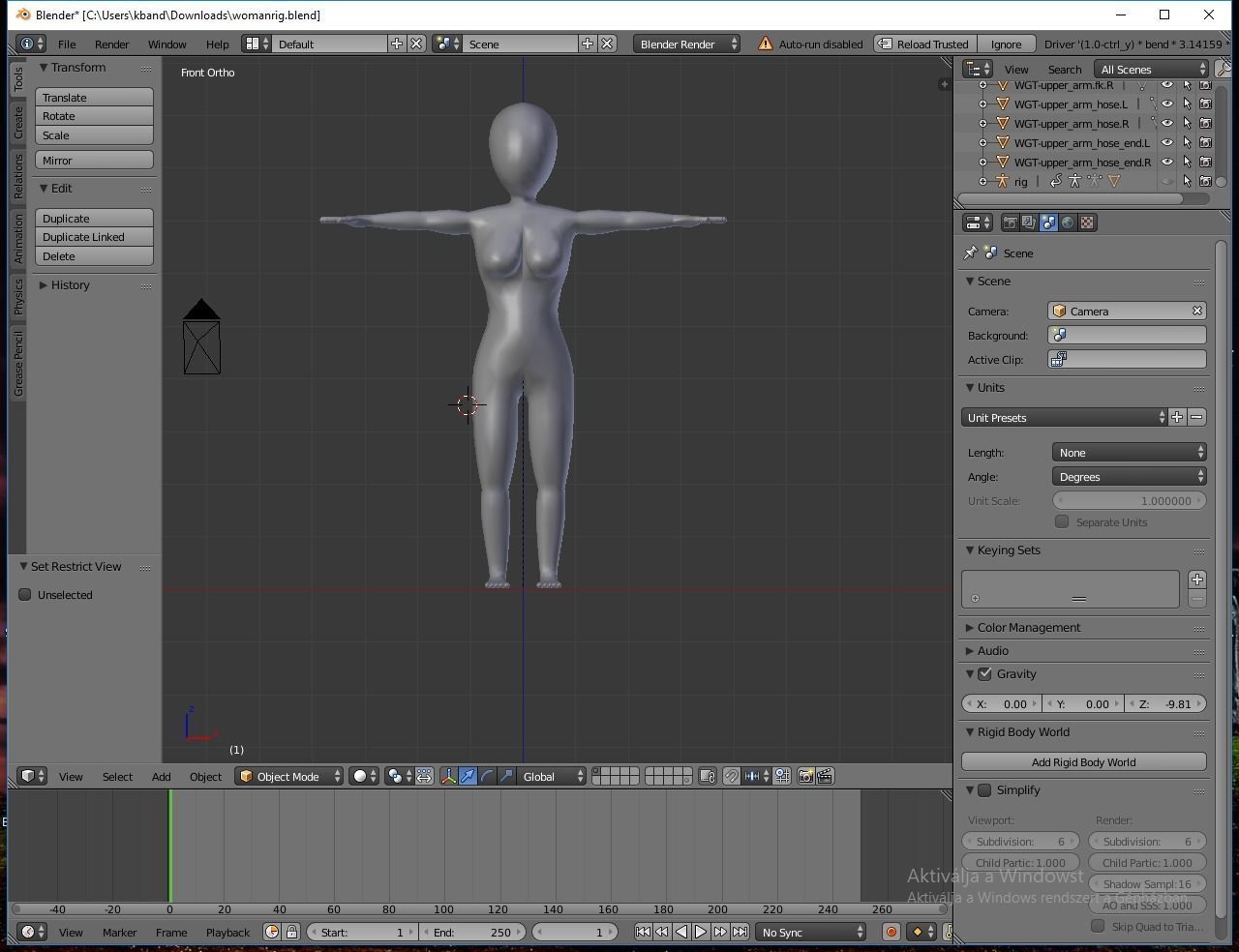
Task: Click the OpenGL render animation clapper icon
Action: click(x=825, y=776)
